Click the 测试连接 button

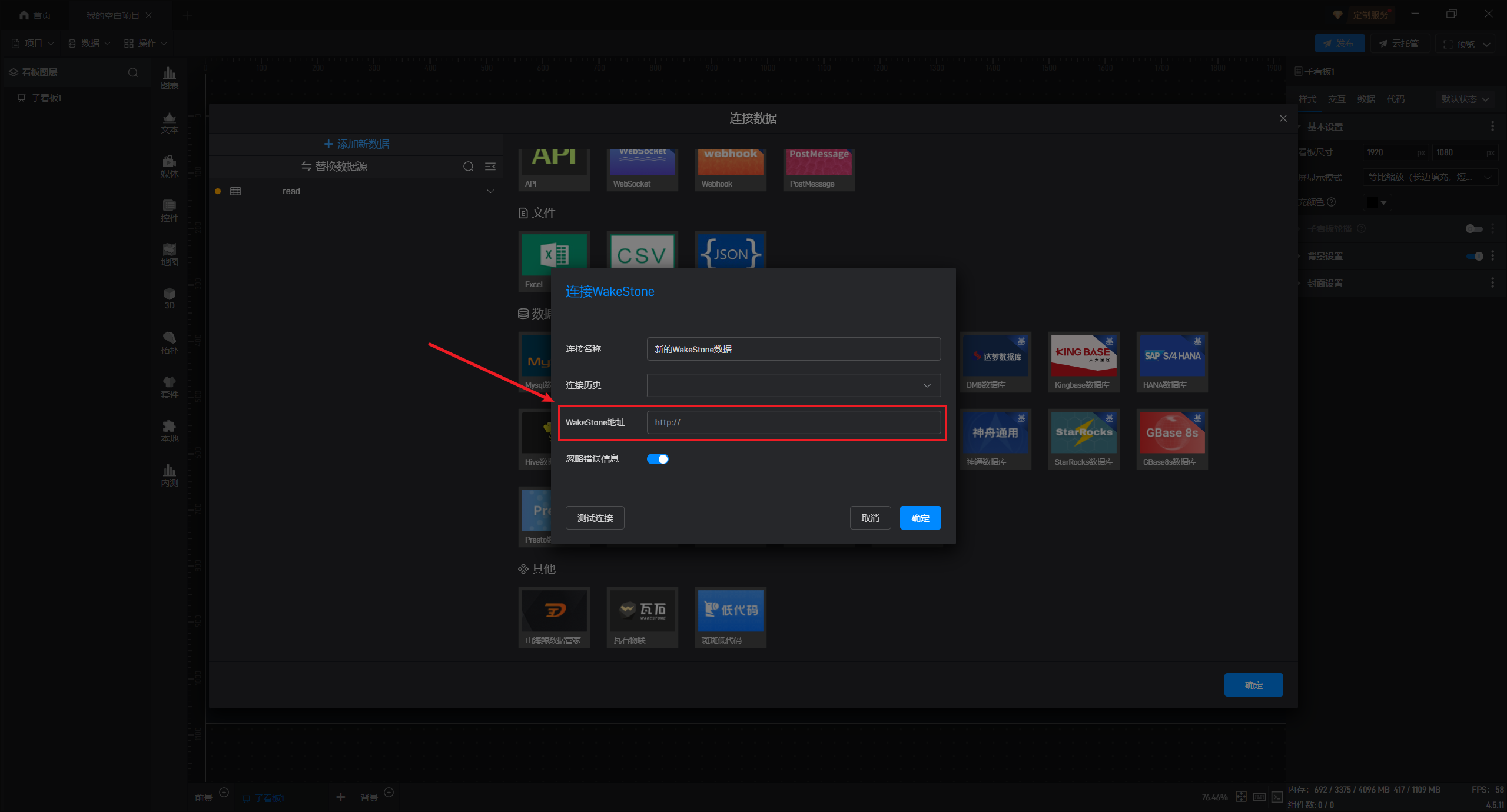point(595,518)
